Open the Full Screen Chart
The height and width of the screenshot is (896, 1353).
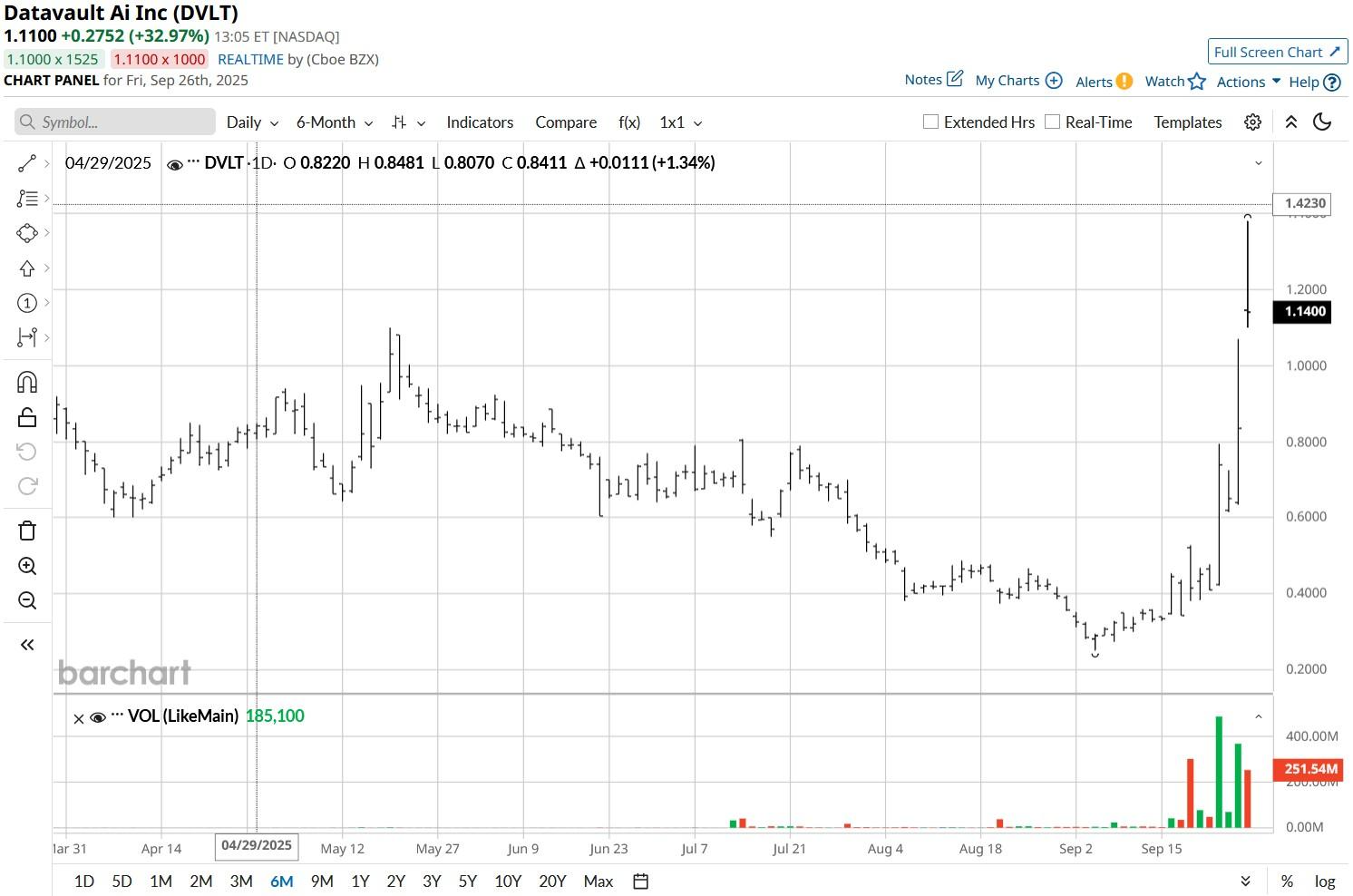click(x=1278, y=52)
